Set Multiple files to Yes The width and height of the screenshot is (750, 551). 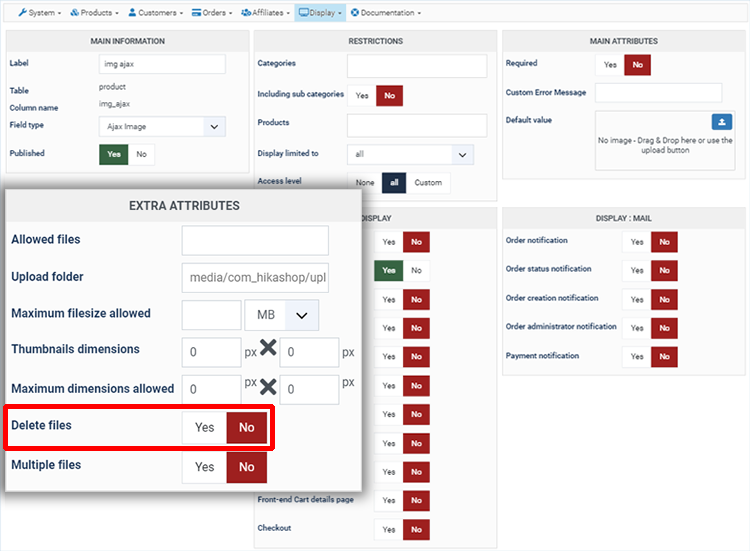click(204, 467)
